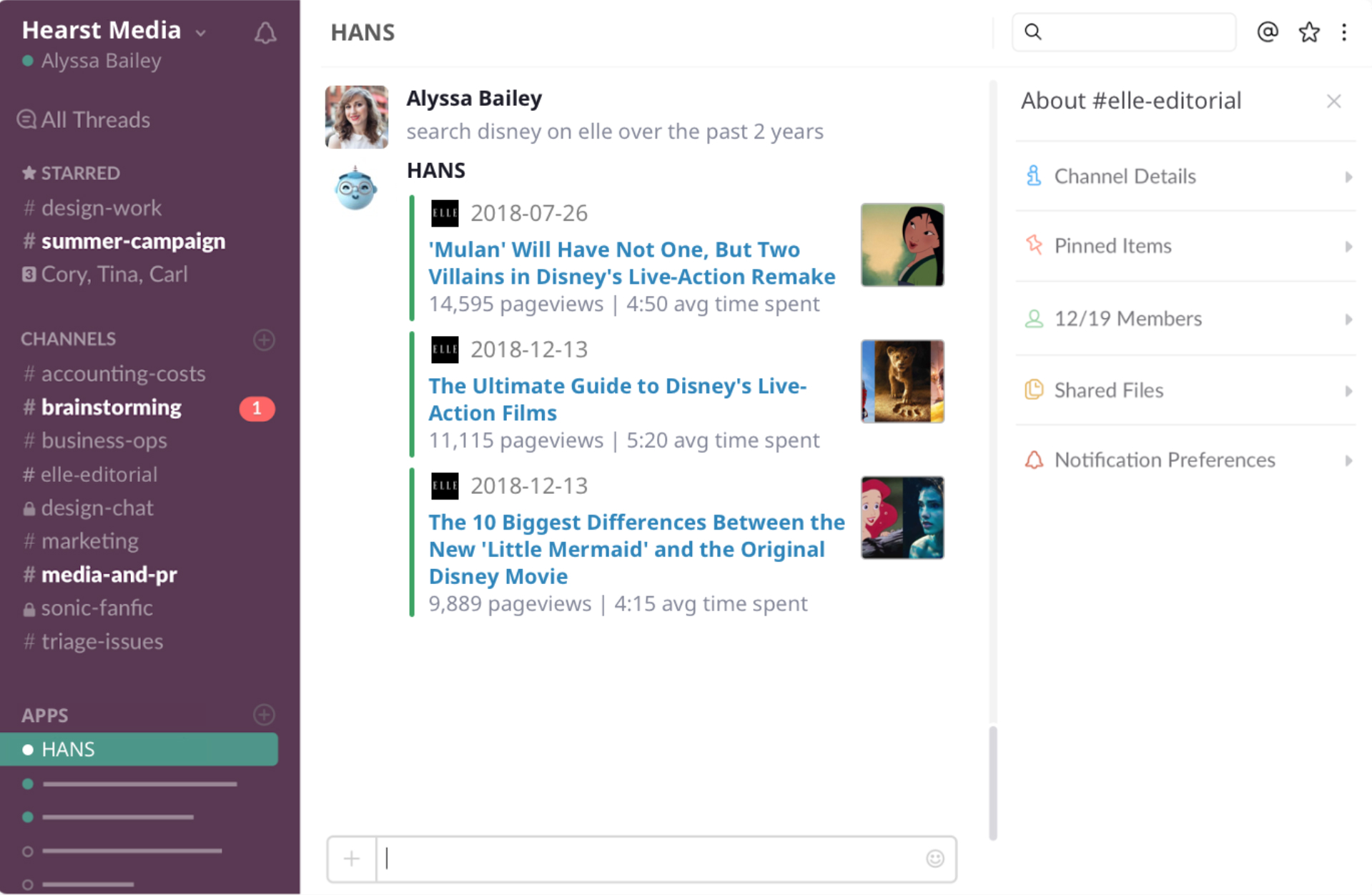Open starred items with the star icon
Viewport: 1372px width, 895px height.
[1308, 31]
